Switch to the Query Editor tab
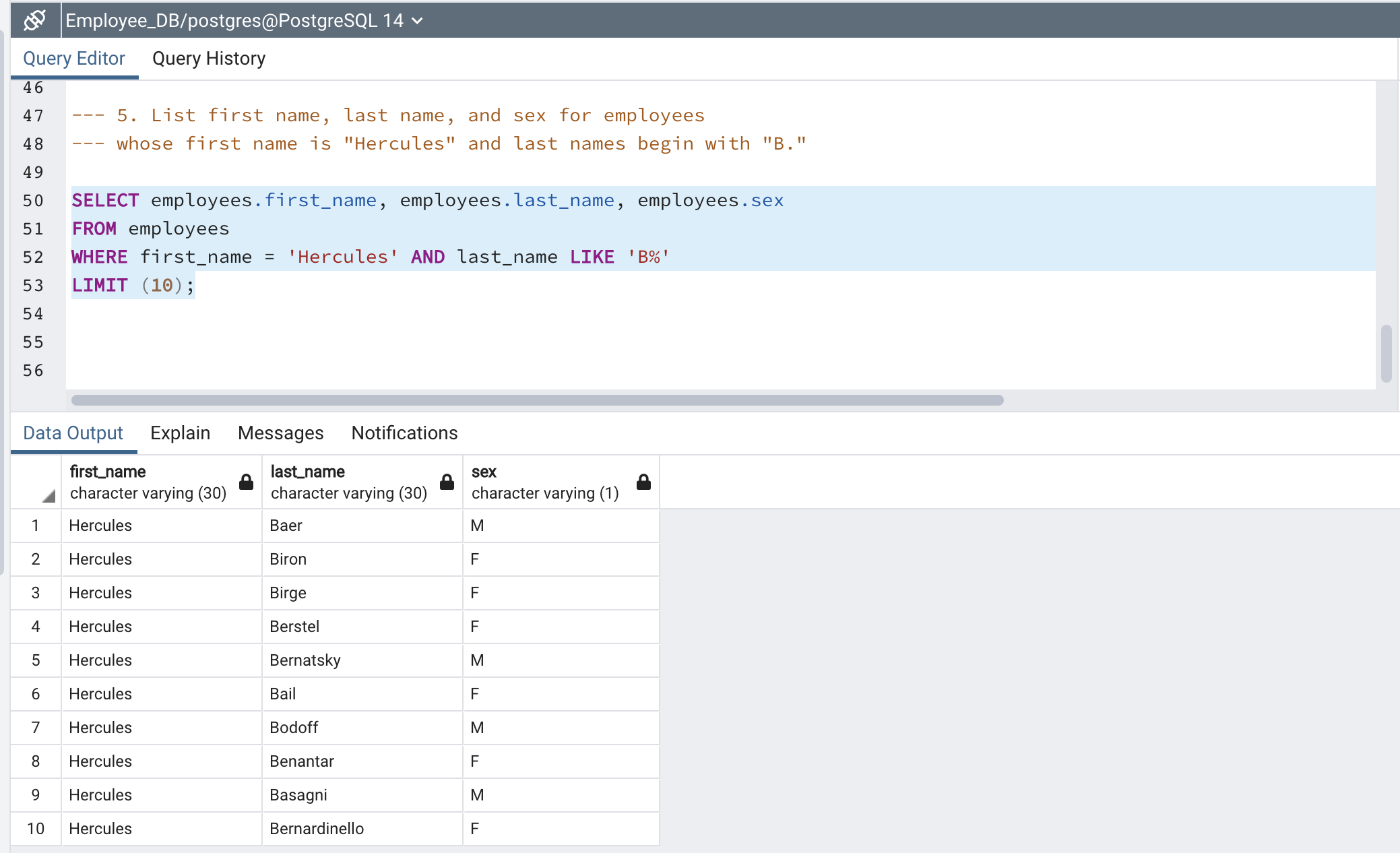This screenshot has width=1400, height=853. [74, 59]
